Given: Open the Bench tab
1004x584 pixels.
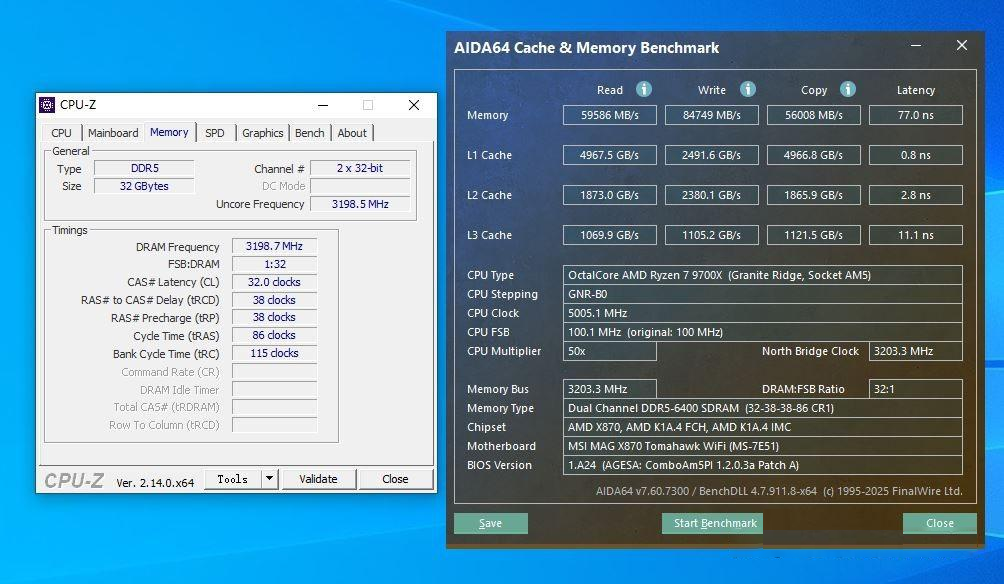Looking at the screenshot, I should tap(309, 133).
